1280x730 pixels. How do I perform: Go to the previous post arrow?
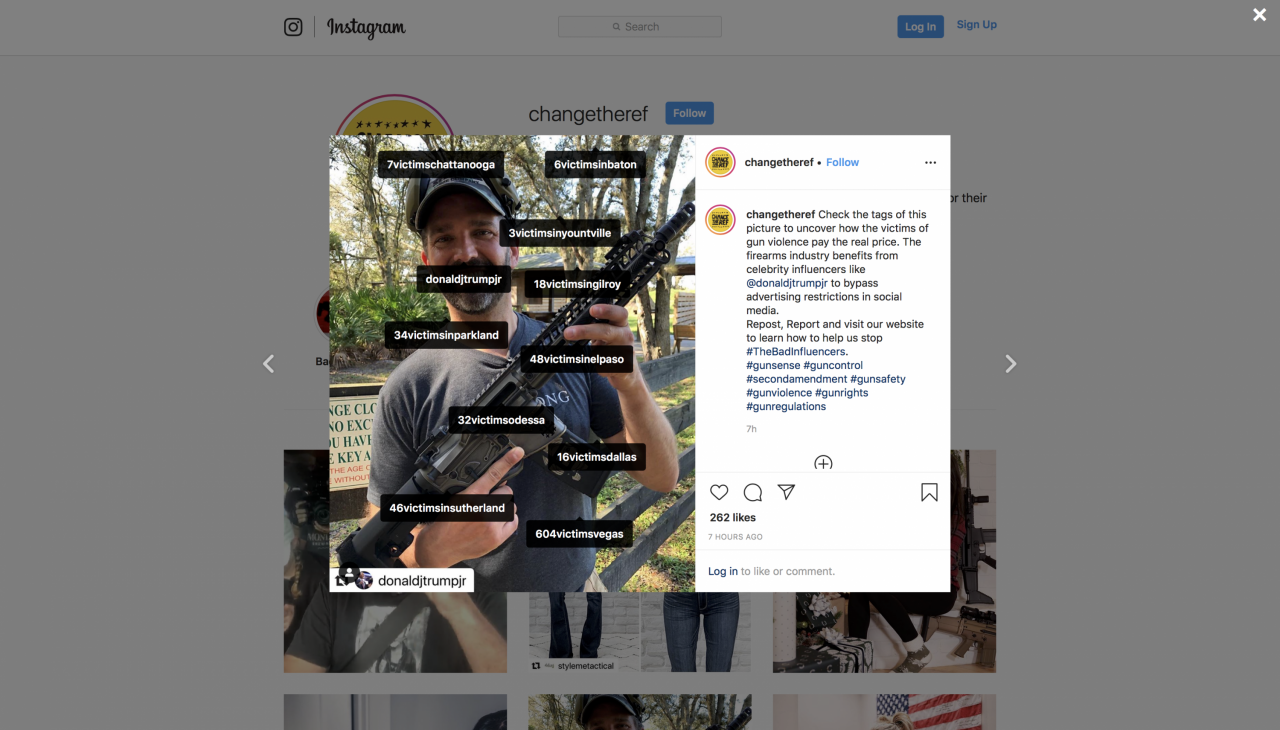[x=268, y=364]
